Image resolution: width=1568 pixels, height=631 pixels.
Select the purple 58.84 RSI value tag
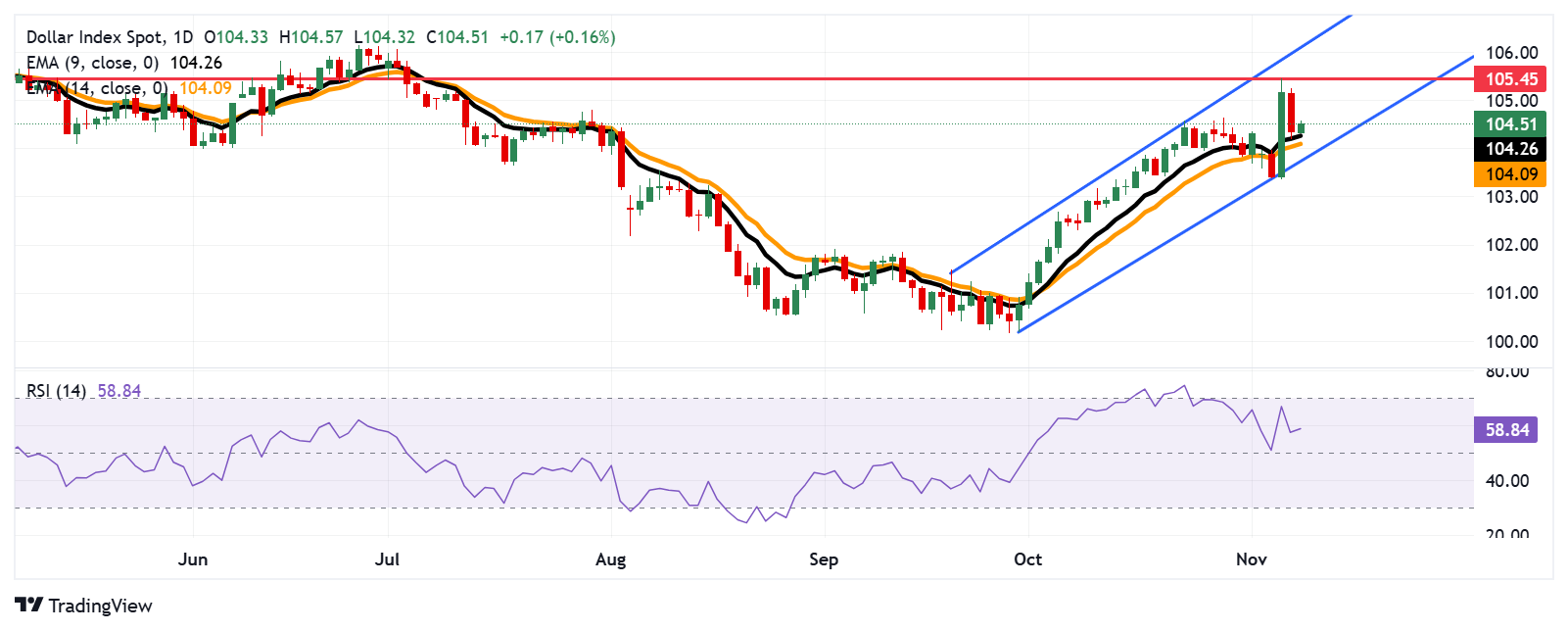(1505, 430)
